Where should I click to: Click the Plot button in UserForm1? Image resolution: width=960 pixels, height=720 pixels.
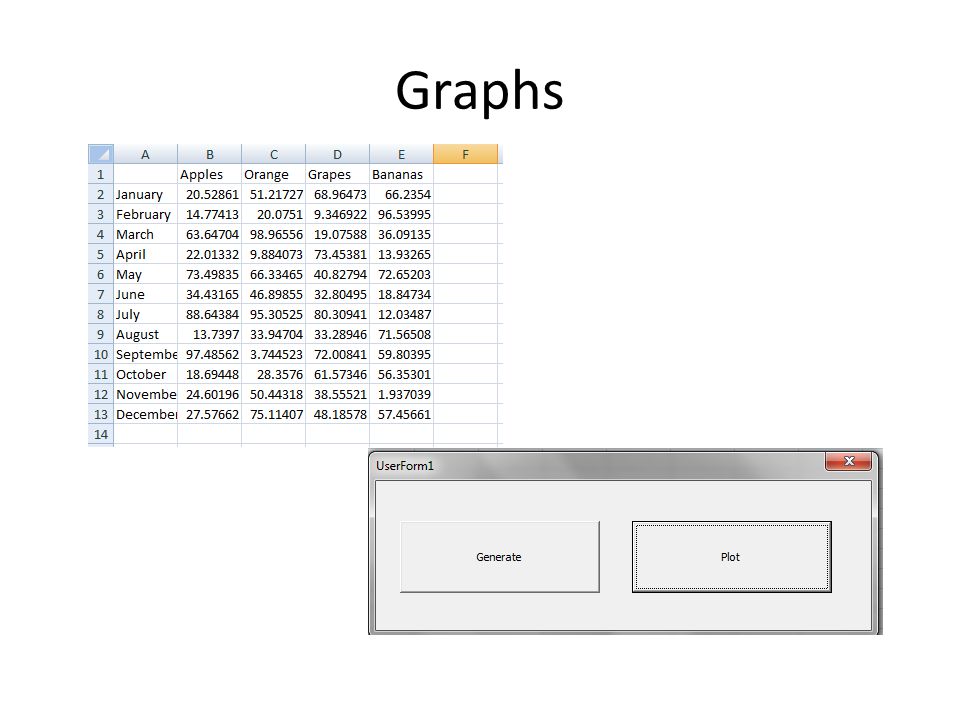732,557
